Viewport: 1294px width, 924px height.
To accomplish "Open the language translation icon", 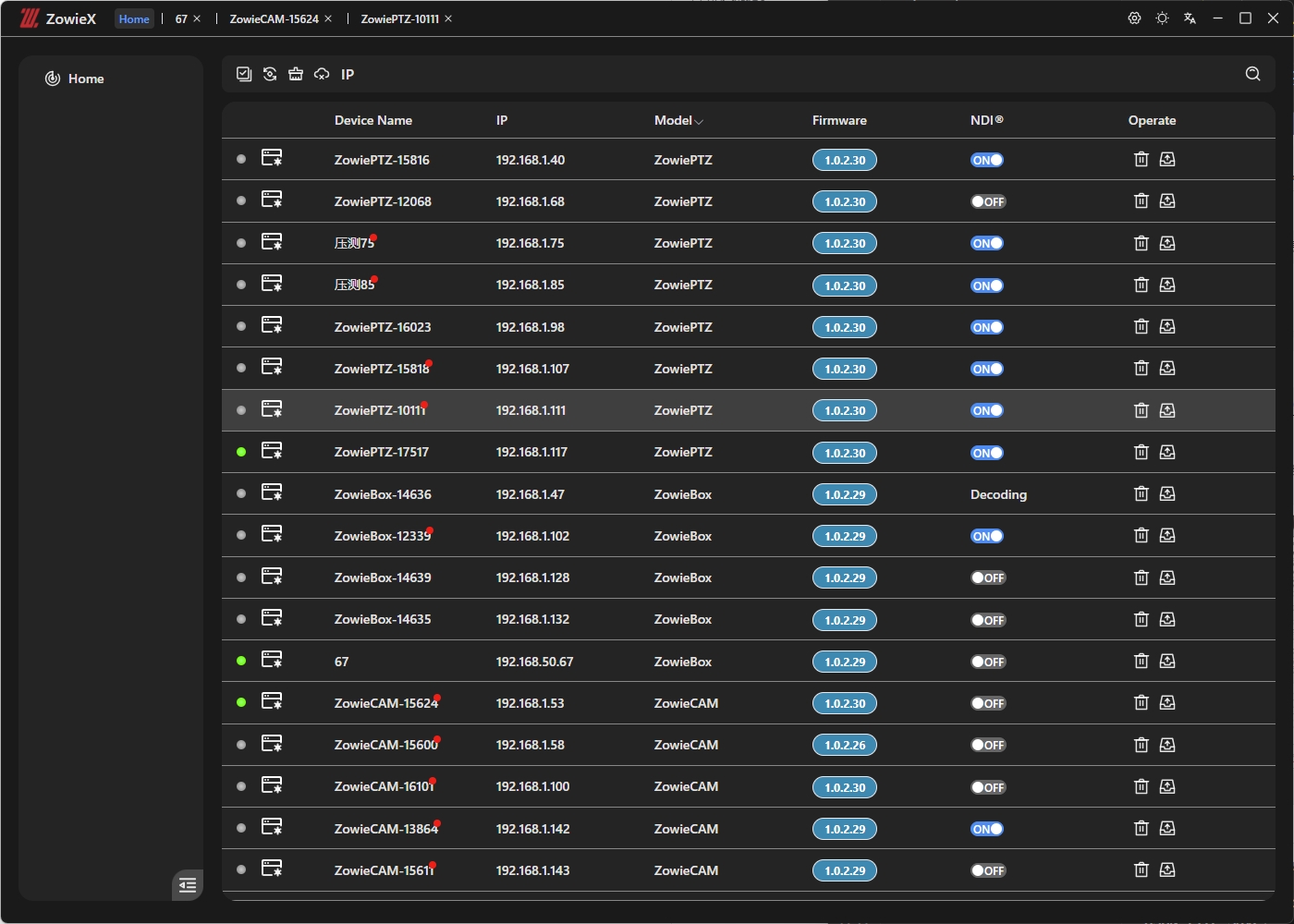I will (x=1190, y=18).
